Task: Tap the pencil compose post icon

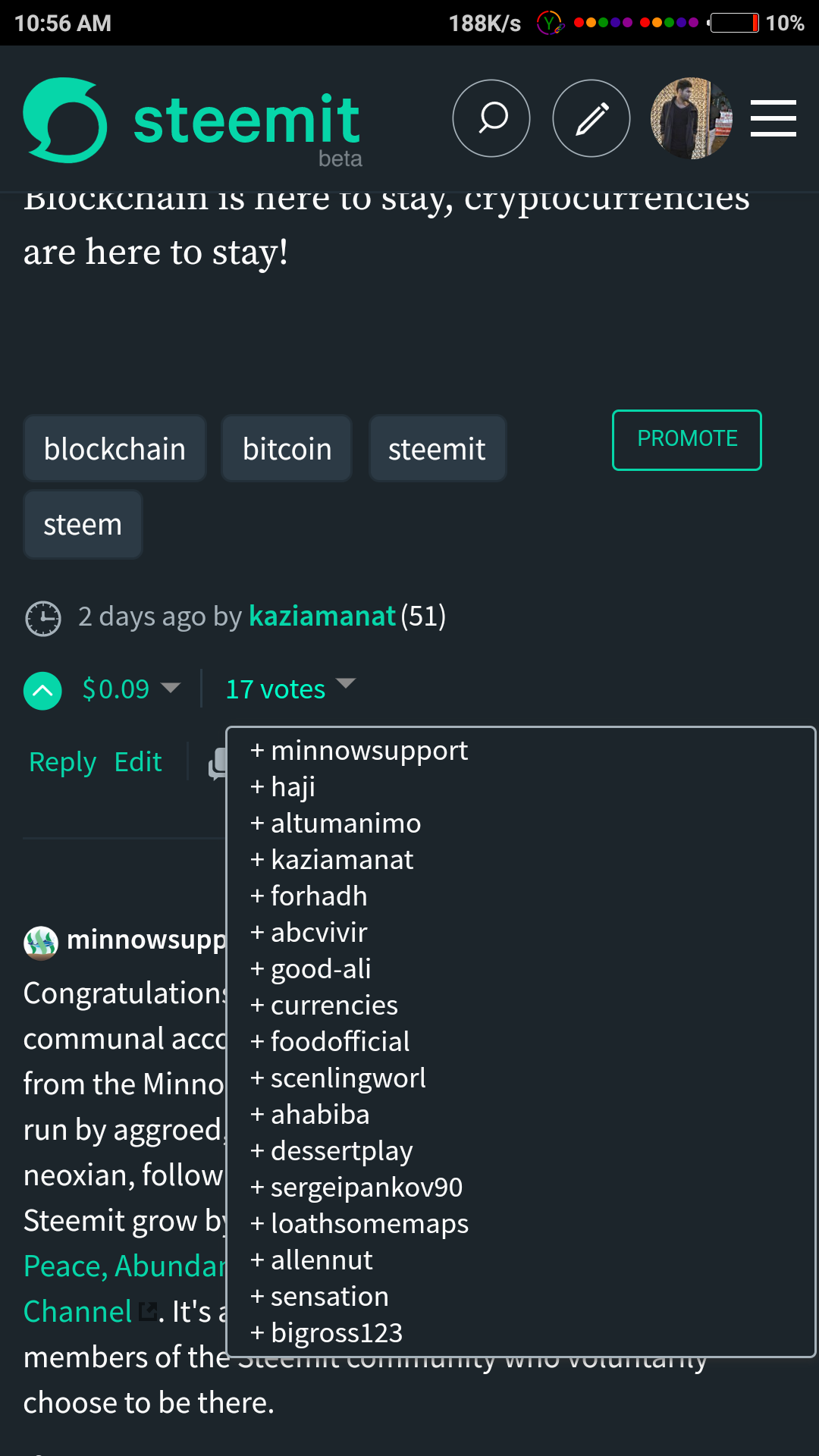Action: [591, 118]
